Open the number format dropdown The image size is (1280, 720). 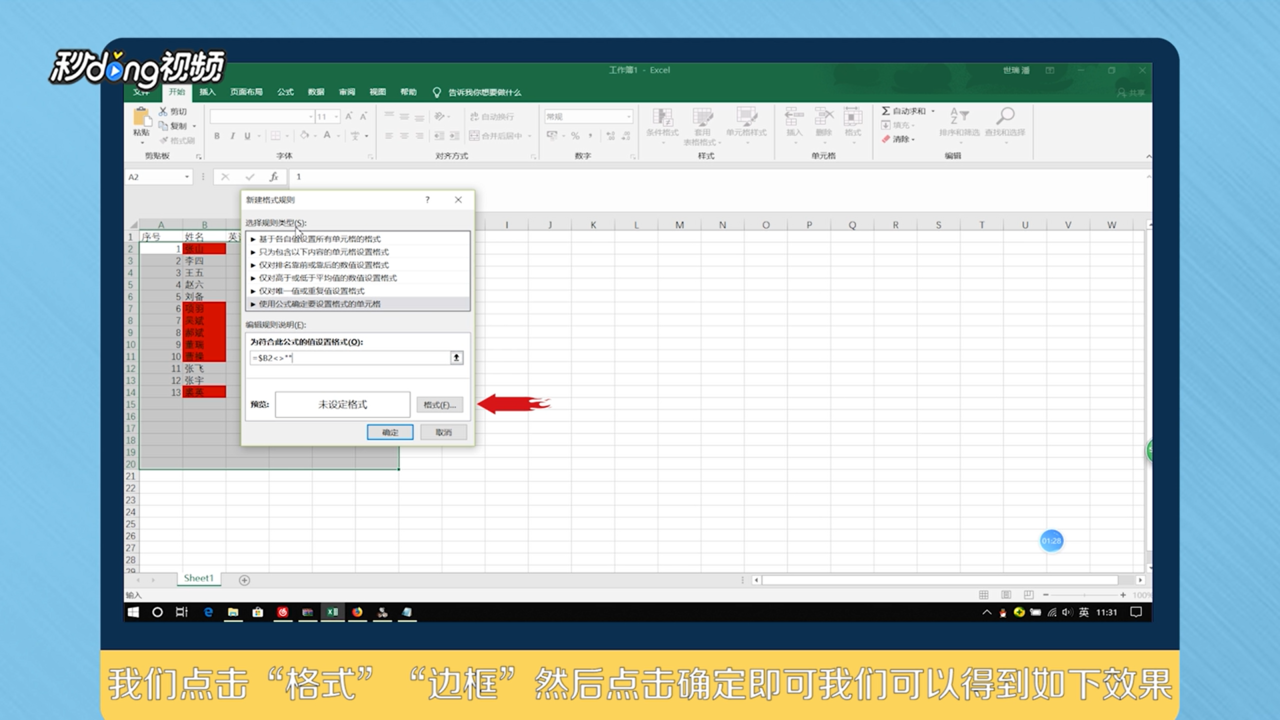[x=628, y=117]
